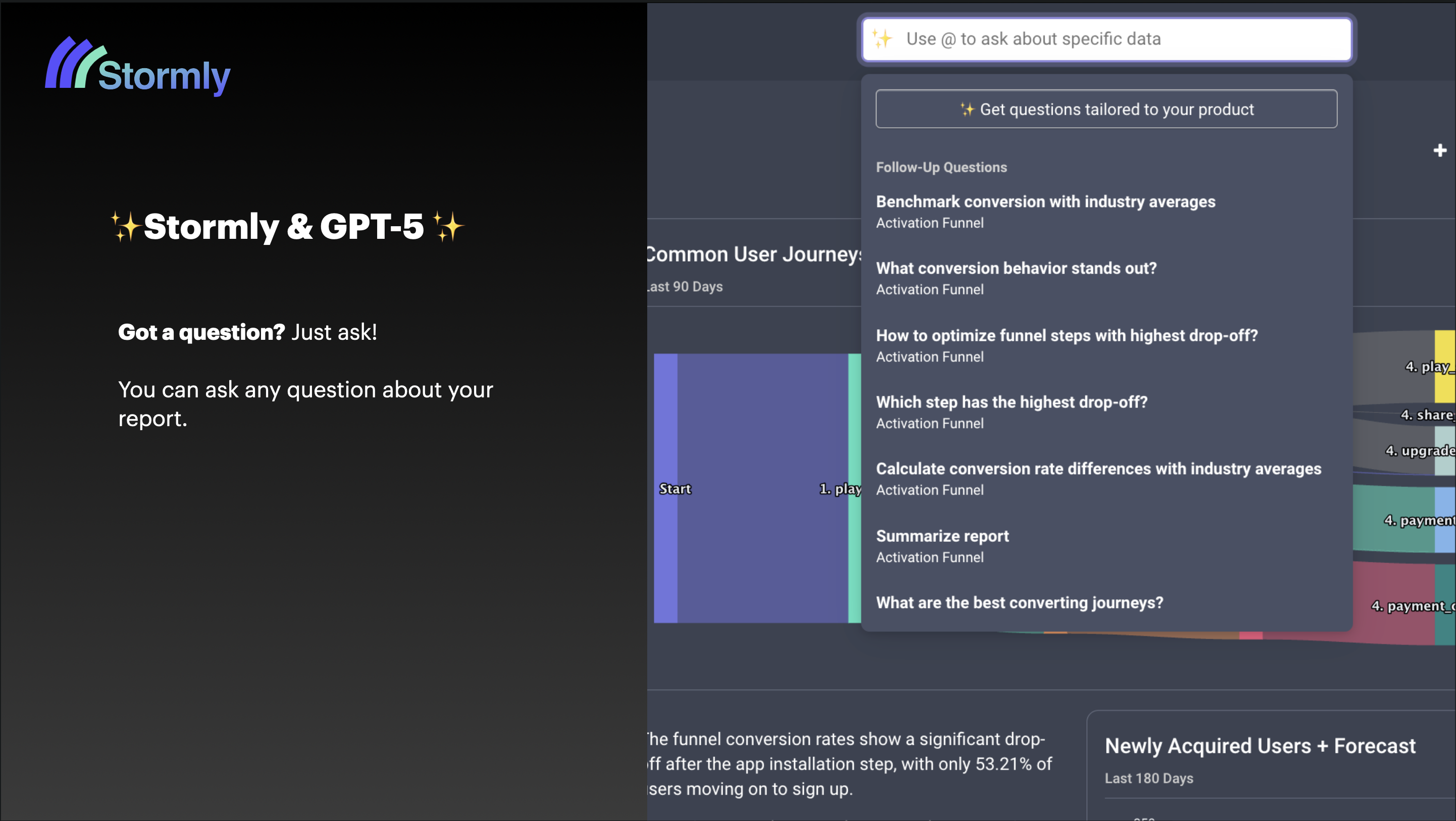Click the sparkle icon after GPT-5 heading
The height and width of the screenshot is (821, 1456).
click(448, 227)
